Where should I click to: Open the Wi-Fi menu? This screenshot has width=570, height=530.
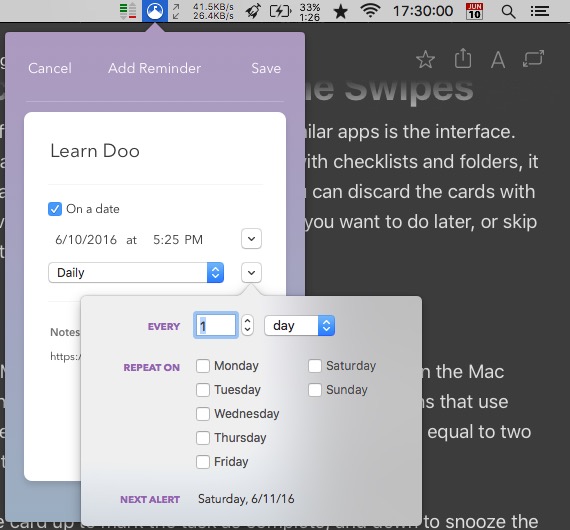(370, 11)
